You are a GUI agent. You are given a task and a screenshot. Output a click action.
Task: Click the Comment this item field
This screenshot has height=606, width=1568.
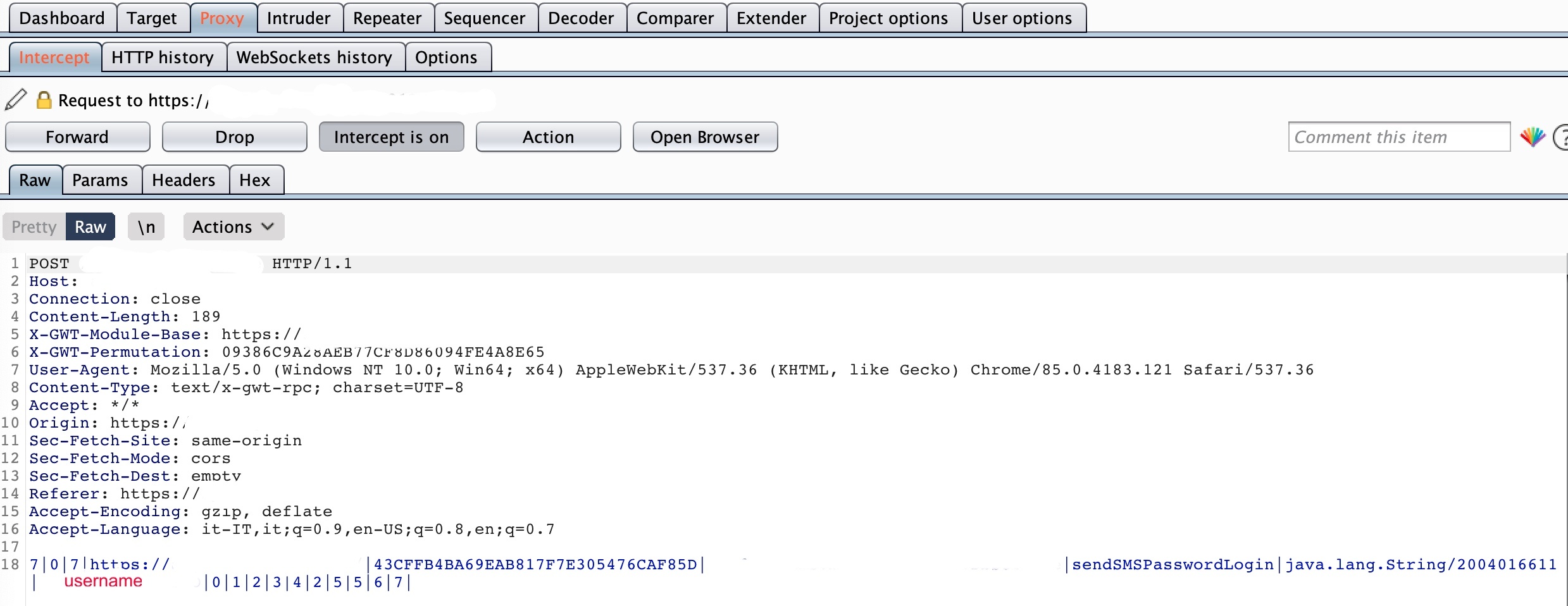(x=1398, y=137)
